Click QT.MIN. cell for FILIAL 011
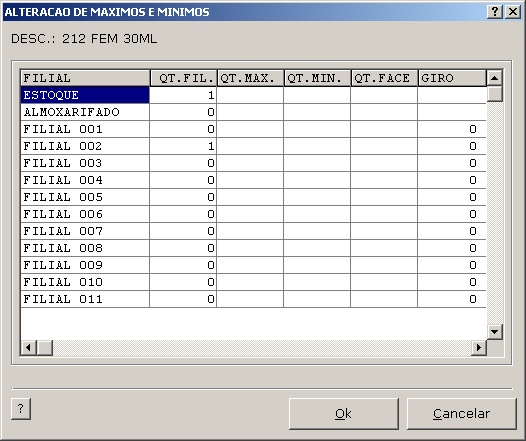Screen dimensions: 526x441 point(317,299)
